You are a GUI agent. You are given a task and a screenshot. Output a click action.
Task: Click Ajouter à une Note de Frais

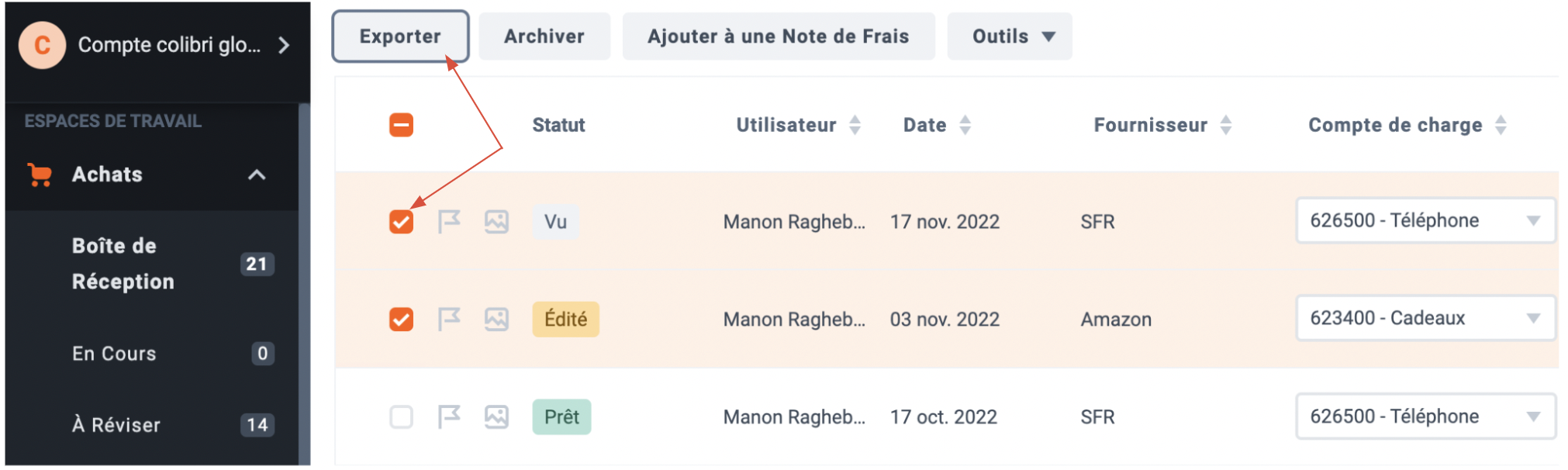point(779,36)
